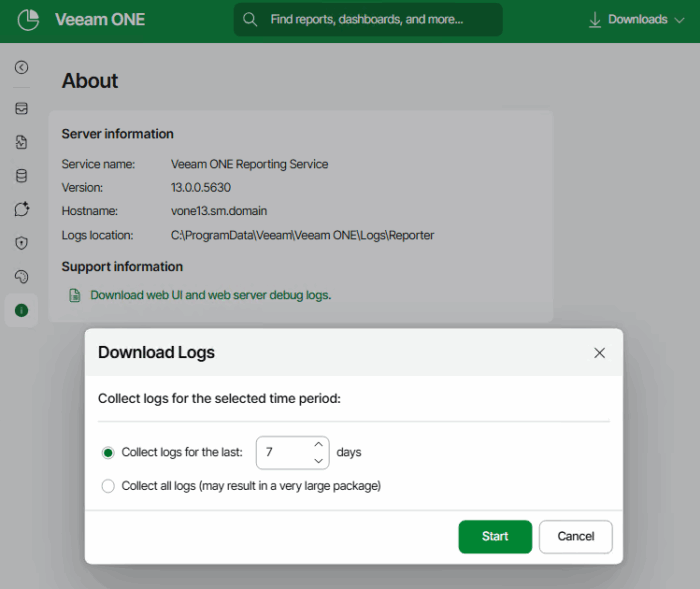Click the Downloads label
Screen dimensions: 700x589
638,20
